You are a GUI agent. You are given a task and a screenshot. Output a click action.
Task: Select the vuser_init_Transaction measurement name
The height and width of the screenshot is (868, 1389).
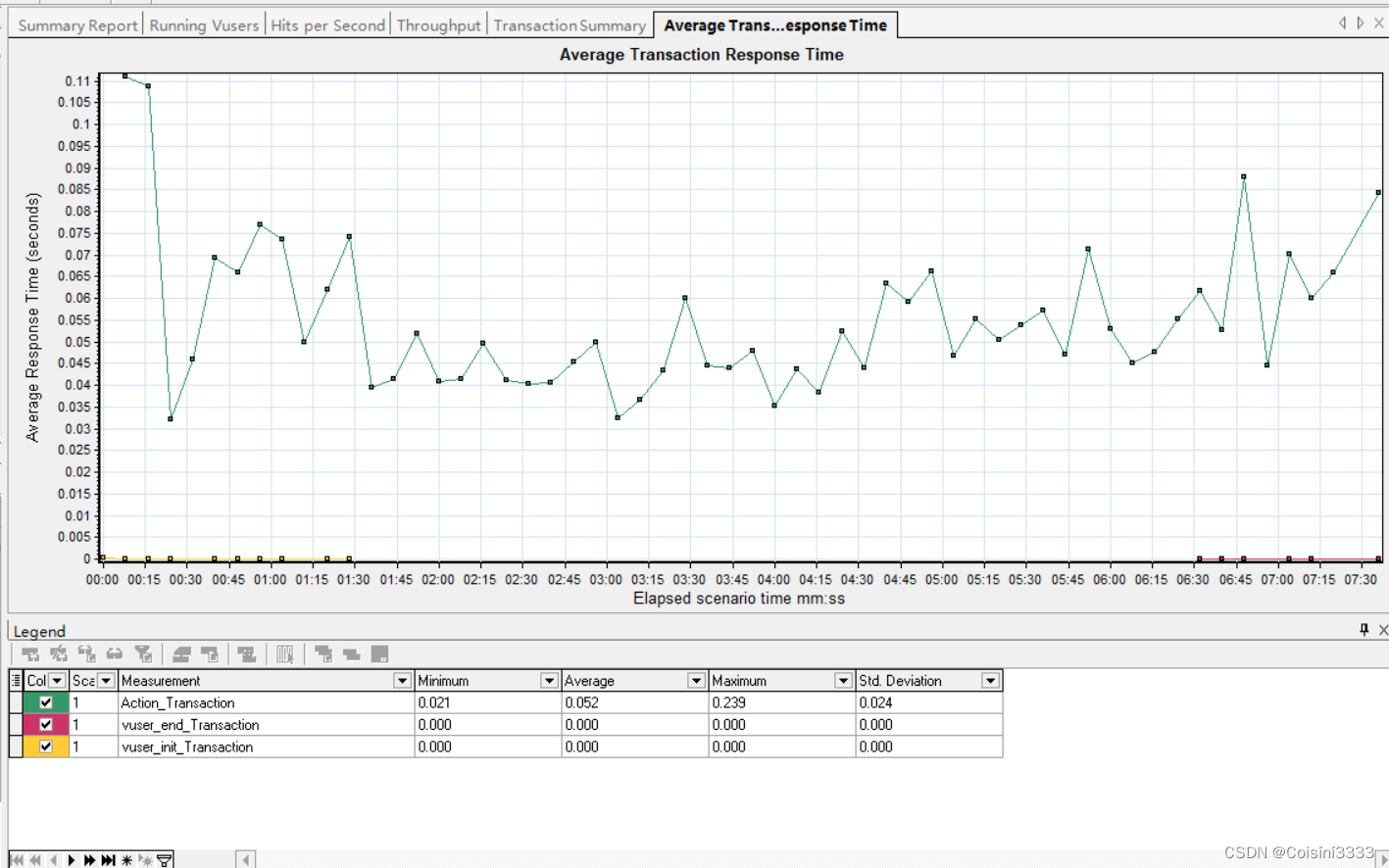(x=187, y=747)
